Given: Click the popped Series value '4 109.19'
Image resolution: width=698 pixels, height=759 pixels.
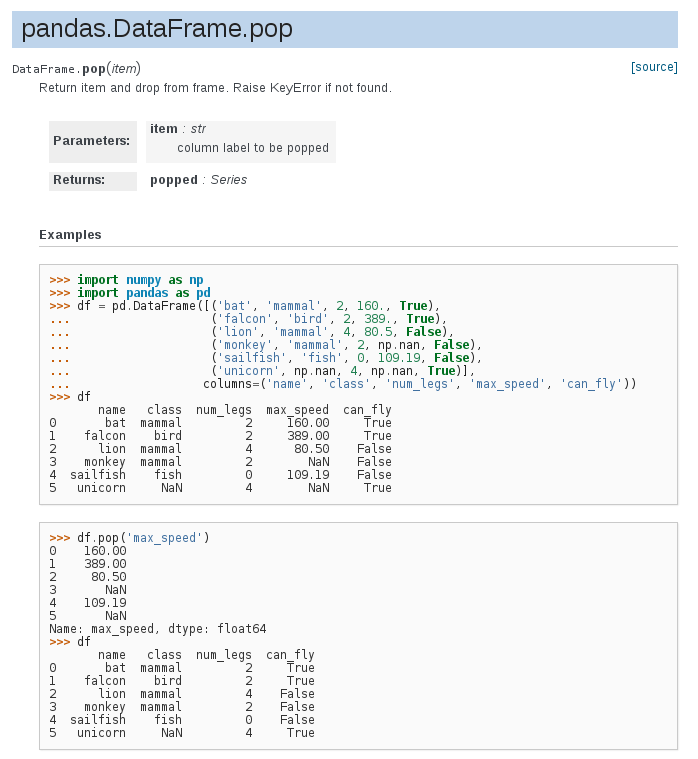Looking at the screenshot, I should click(88, 603).
